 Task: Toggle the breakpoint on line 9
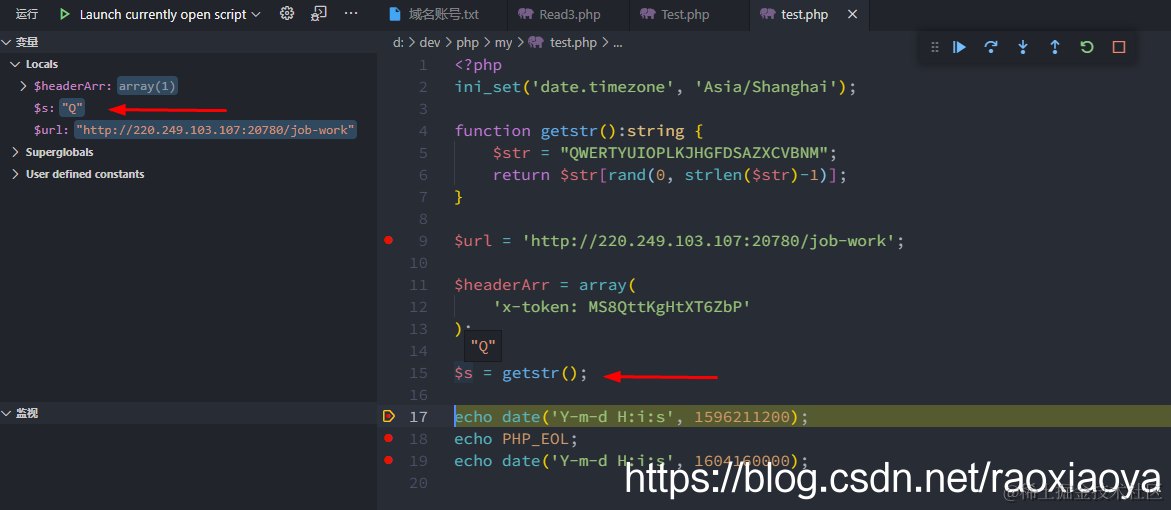(388, 240)
